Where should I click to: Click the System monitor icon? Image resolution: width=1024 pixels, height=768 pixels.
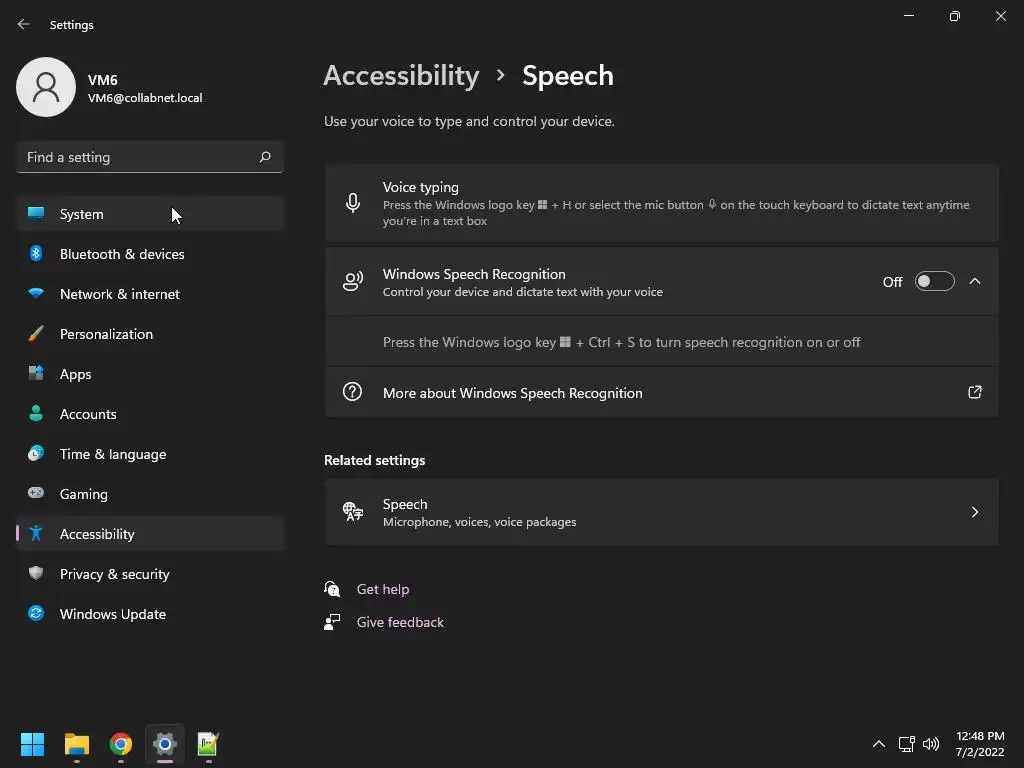coord(36,213)
